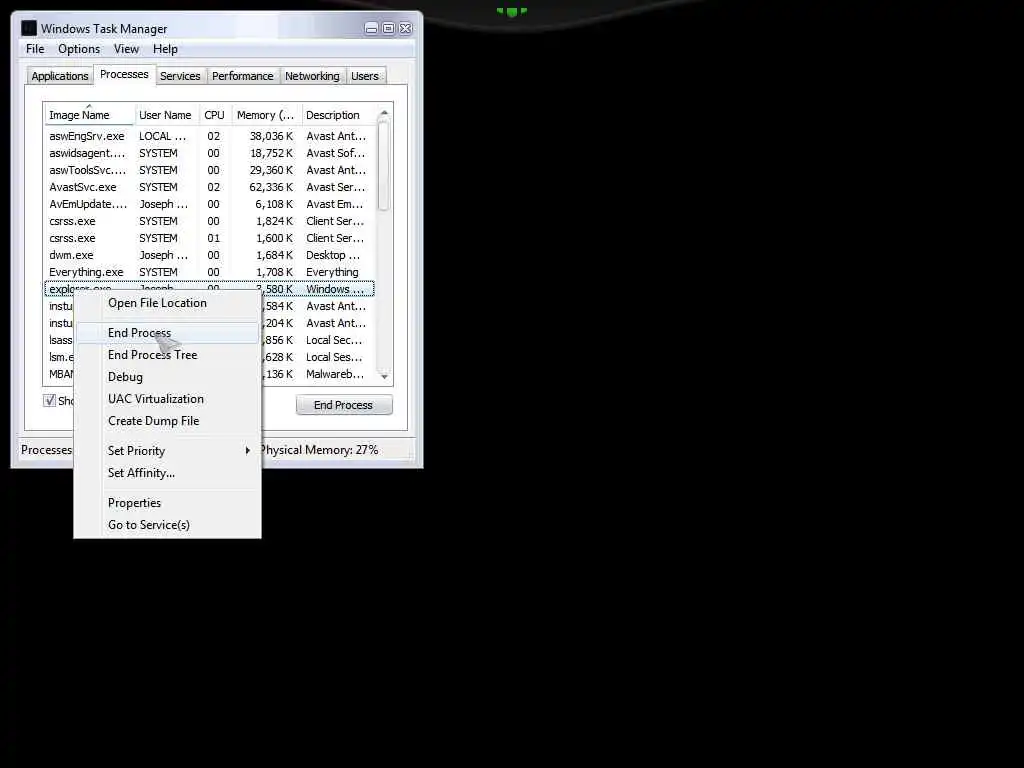Select the aswEngSrv.exe process row
Image resolution: width=1024 pixels, height=768 pixels.
209,136
